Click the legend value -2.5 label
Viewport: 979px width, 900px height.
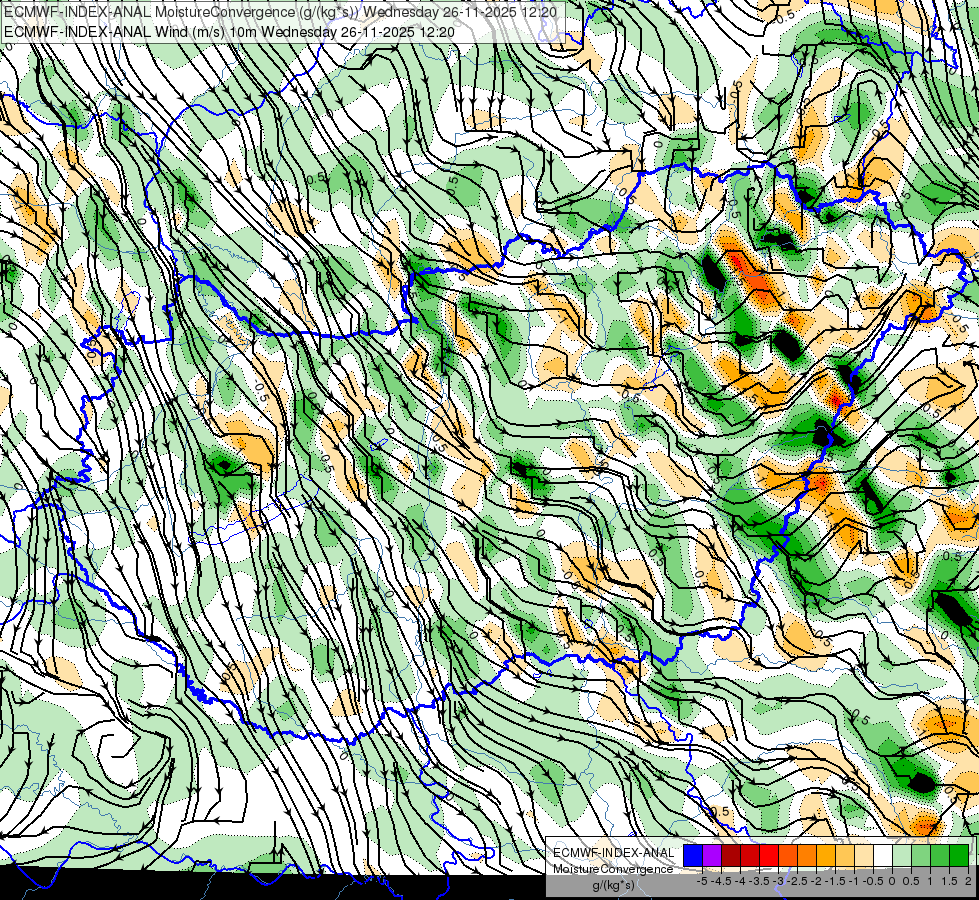point(797,881)
